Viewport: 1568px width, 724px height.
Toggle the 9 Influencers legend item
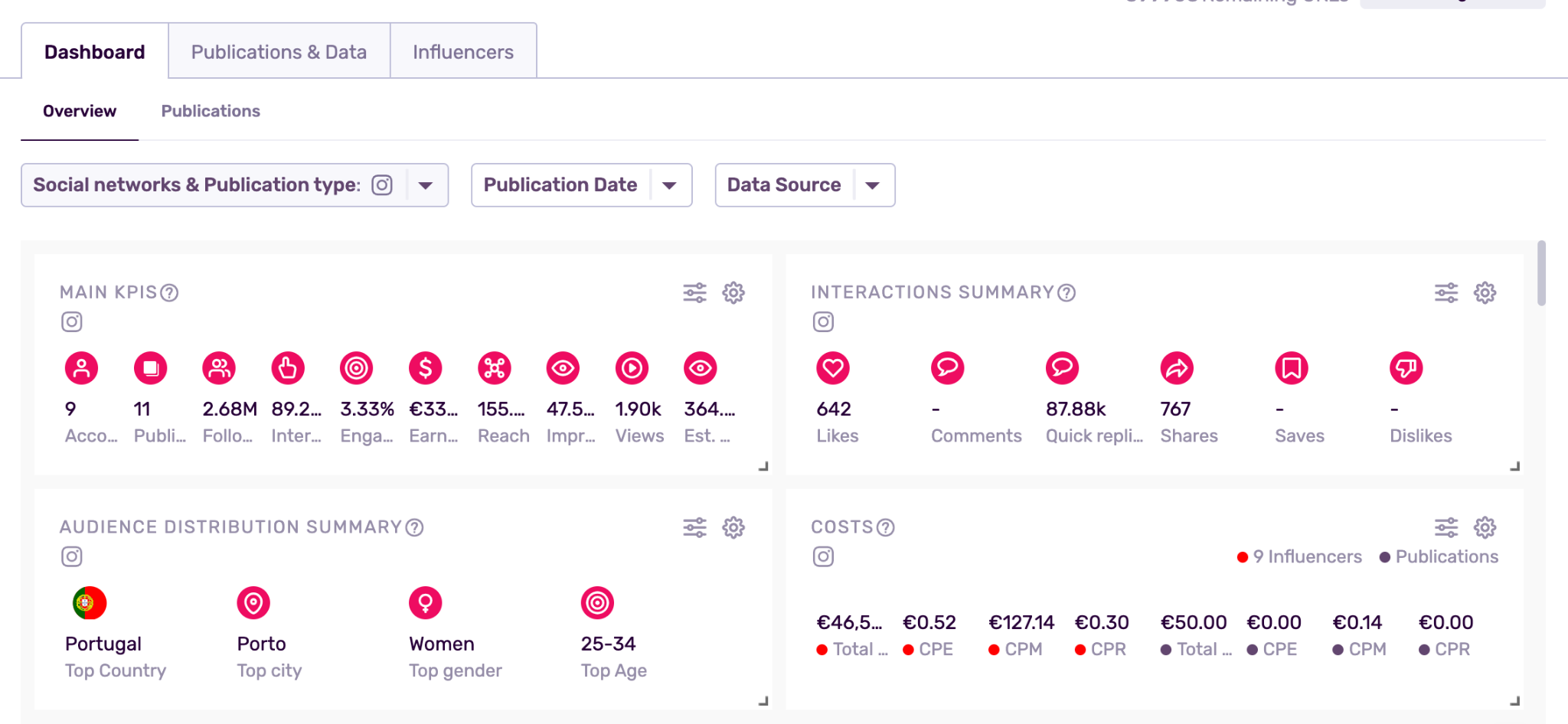1300,557
